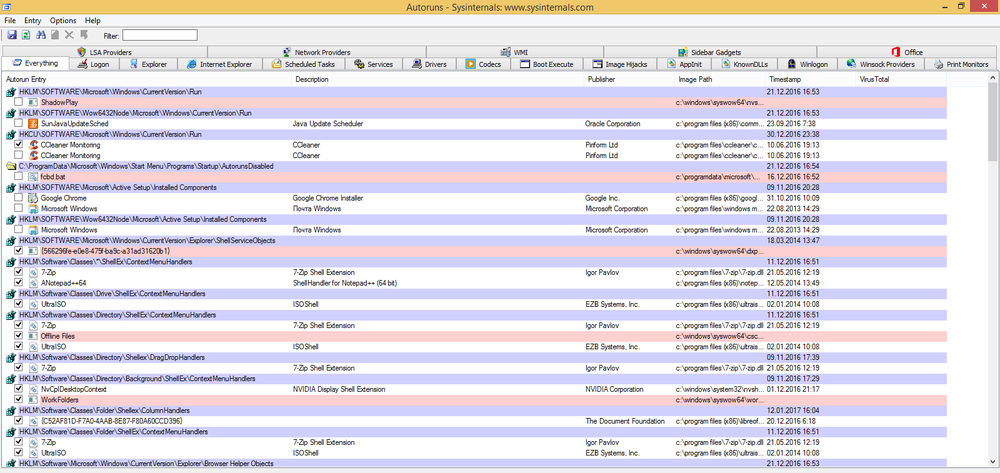The width and height of the screenshot is (1000, 473).
Task: Click the grayed Properties toolbar icon
Action: [55, 36]
